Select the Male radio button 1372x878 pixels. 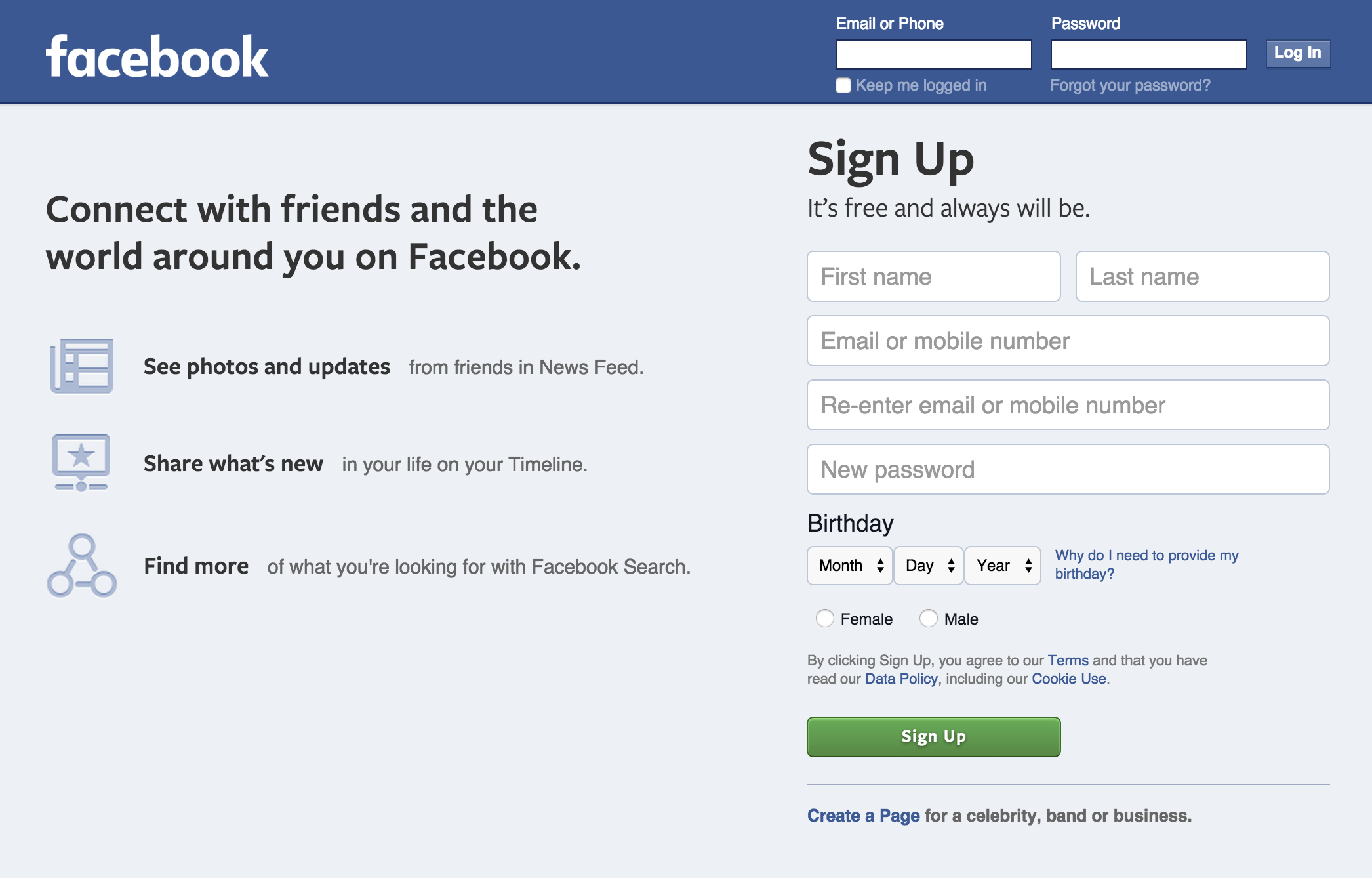[x=927, y=618]
